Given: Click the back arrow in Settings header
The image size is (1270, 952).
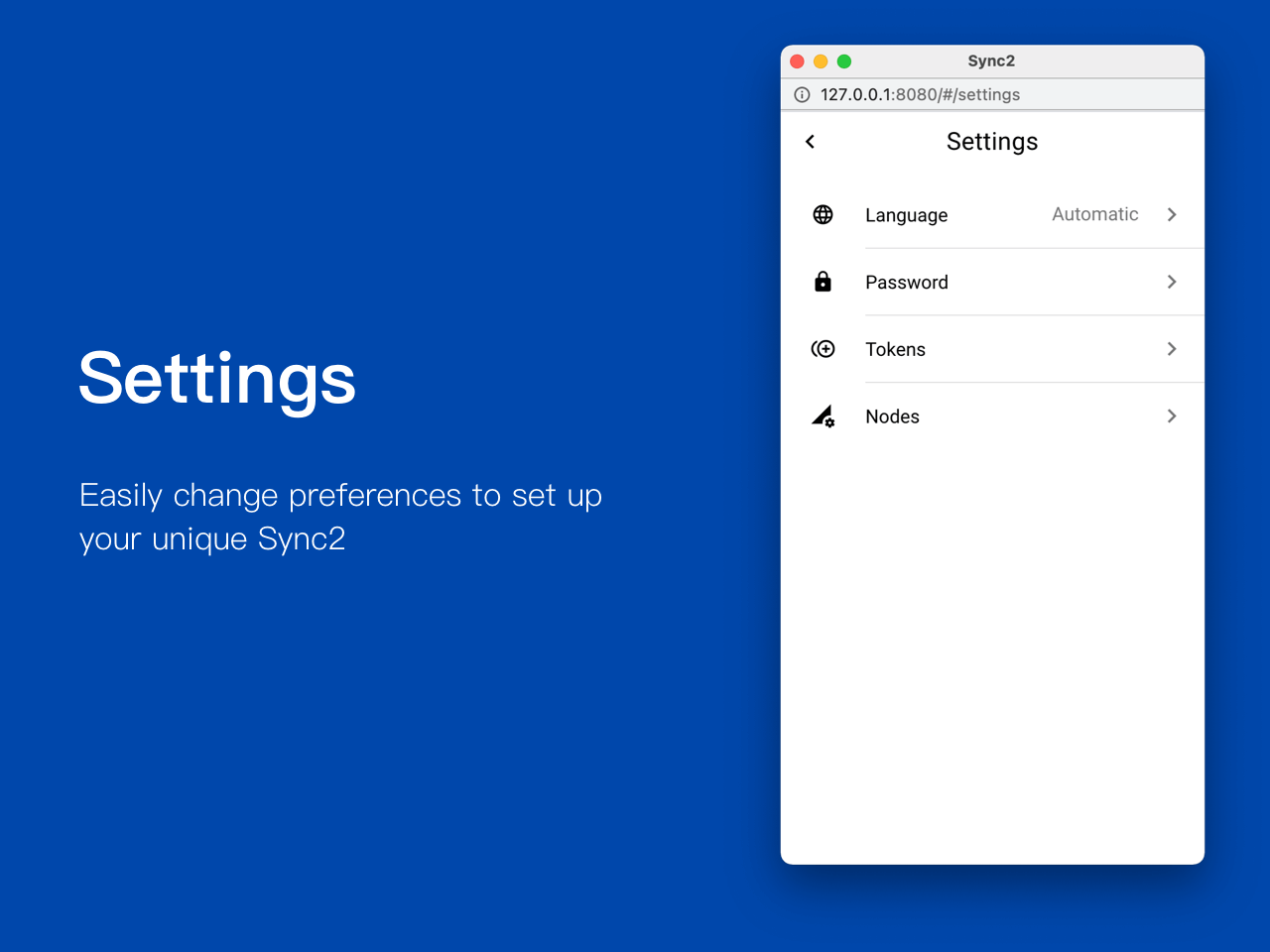Looking at the screenshot, I should coord(811,142).
